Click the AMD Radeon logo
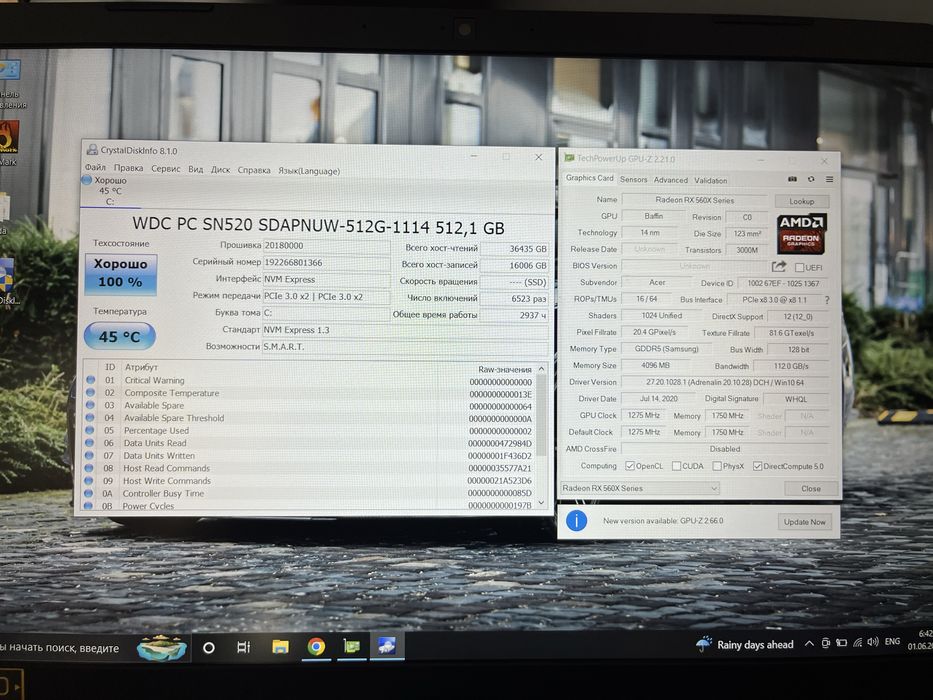This screenshot has height=700, width=933. click(801, 233)
